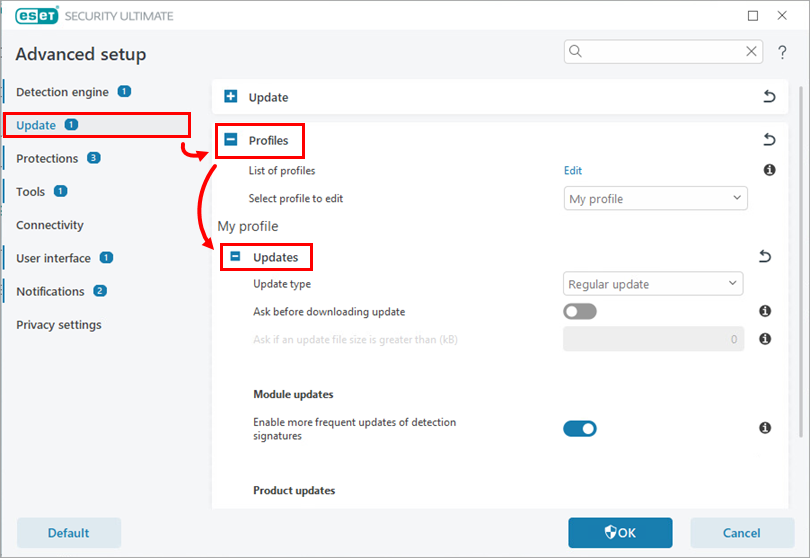Open the Tools category
The image size is (810, 558).
[30, 192]
